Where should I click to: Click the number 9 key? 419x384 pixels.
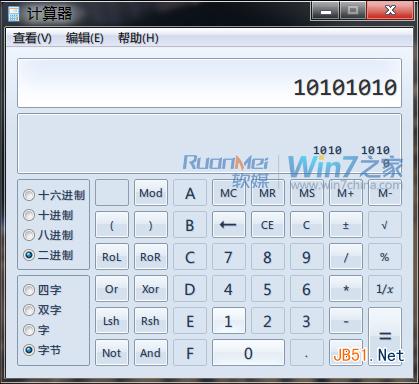click(307, 257)
